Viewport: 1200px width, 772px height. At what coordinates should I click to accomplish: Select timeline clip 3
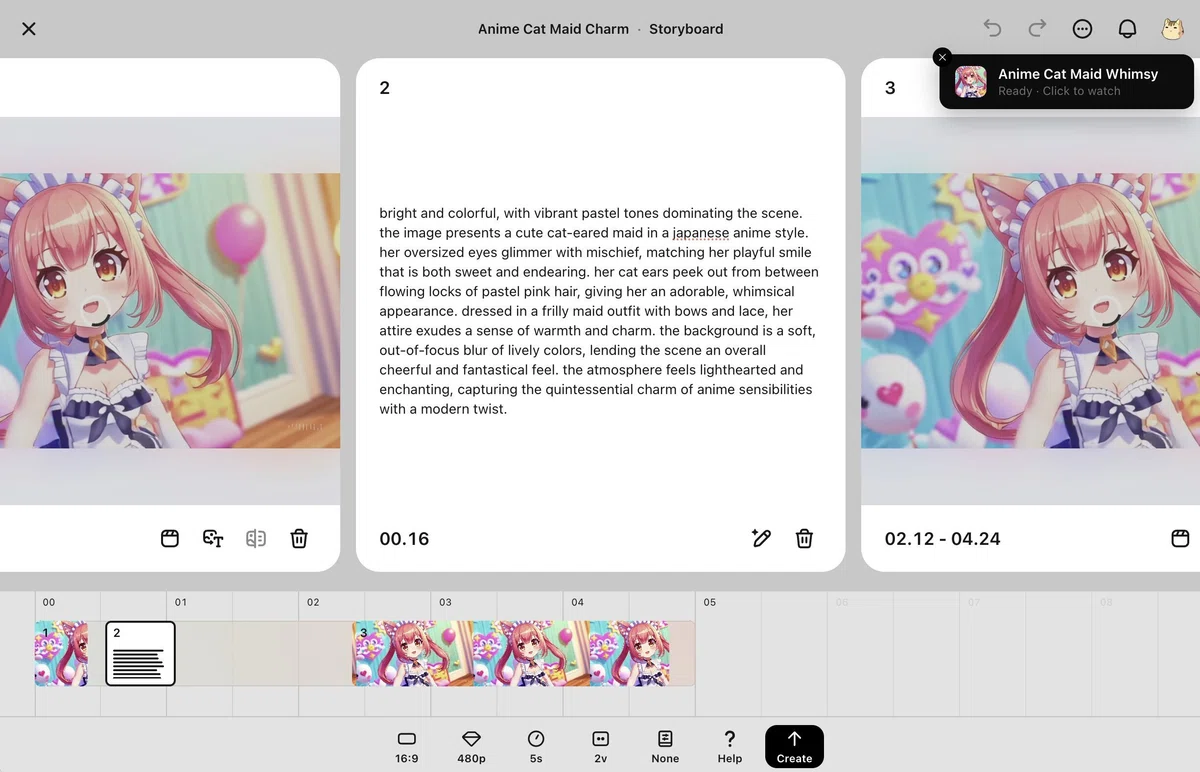pos(523,654)
